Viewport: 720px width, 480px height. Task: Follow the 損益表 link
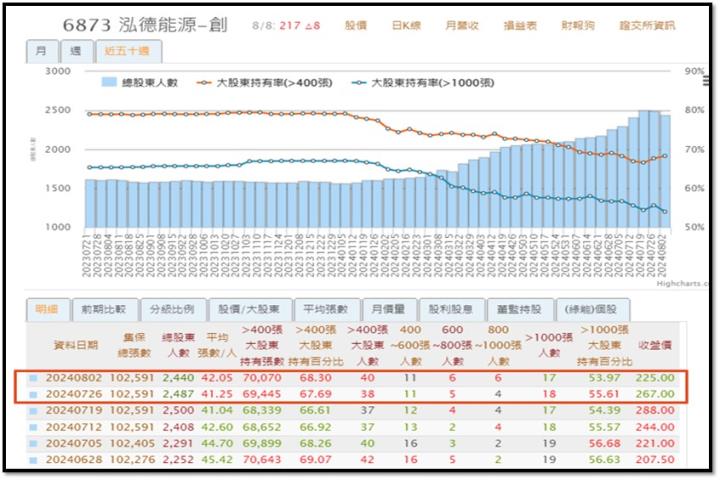[520, 26]
